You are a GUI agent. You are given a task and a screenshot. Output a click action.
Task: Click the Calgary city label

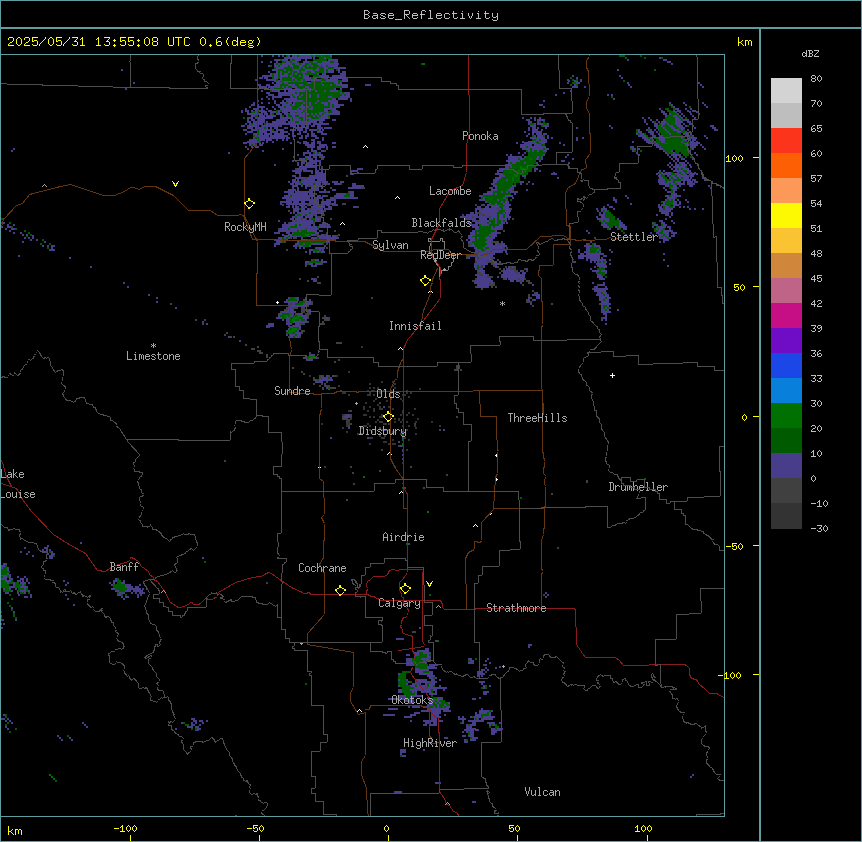(x=399, y=603)
